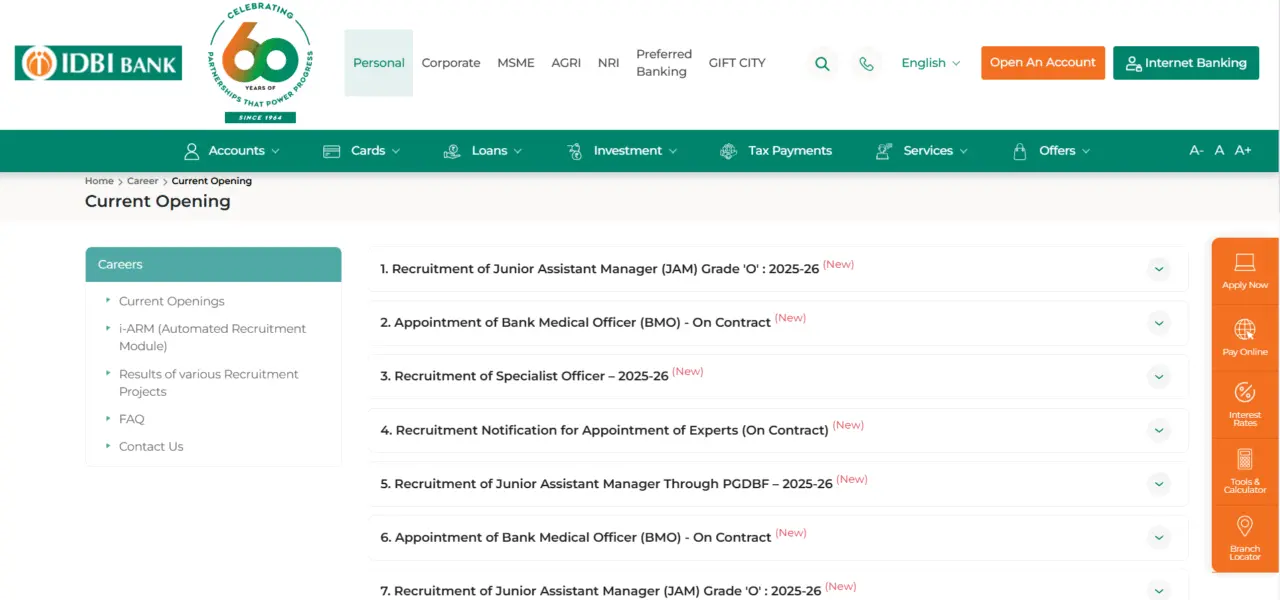
Task: Click 'Recruitment of Specialist Officer – 2025-26' text
Action: [x=531, y=377]
